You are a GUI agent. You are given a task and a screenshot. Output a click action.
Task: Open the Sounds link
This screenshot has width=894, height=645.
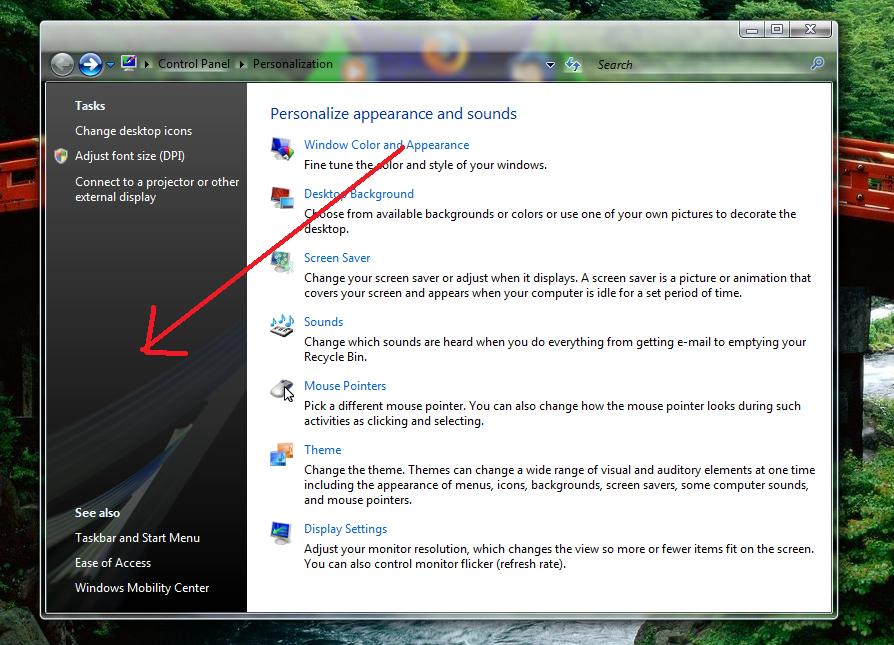tap(323, 322)
